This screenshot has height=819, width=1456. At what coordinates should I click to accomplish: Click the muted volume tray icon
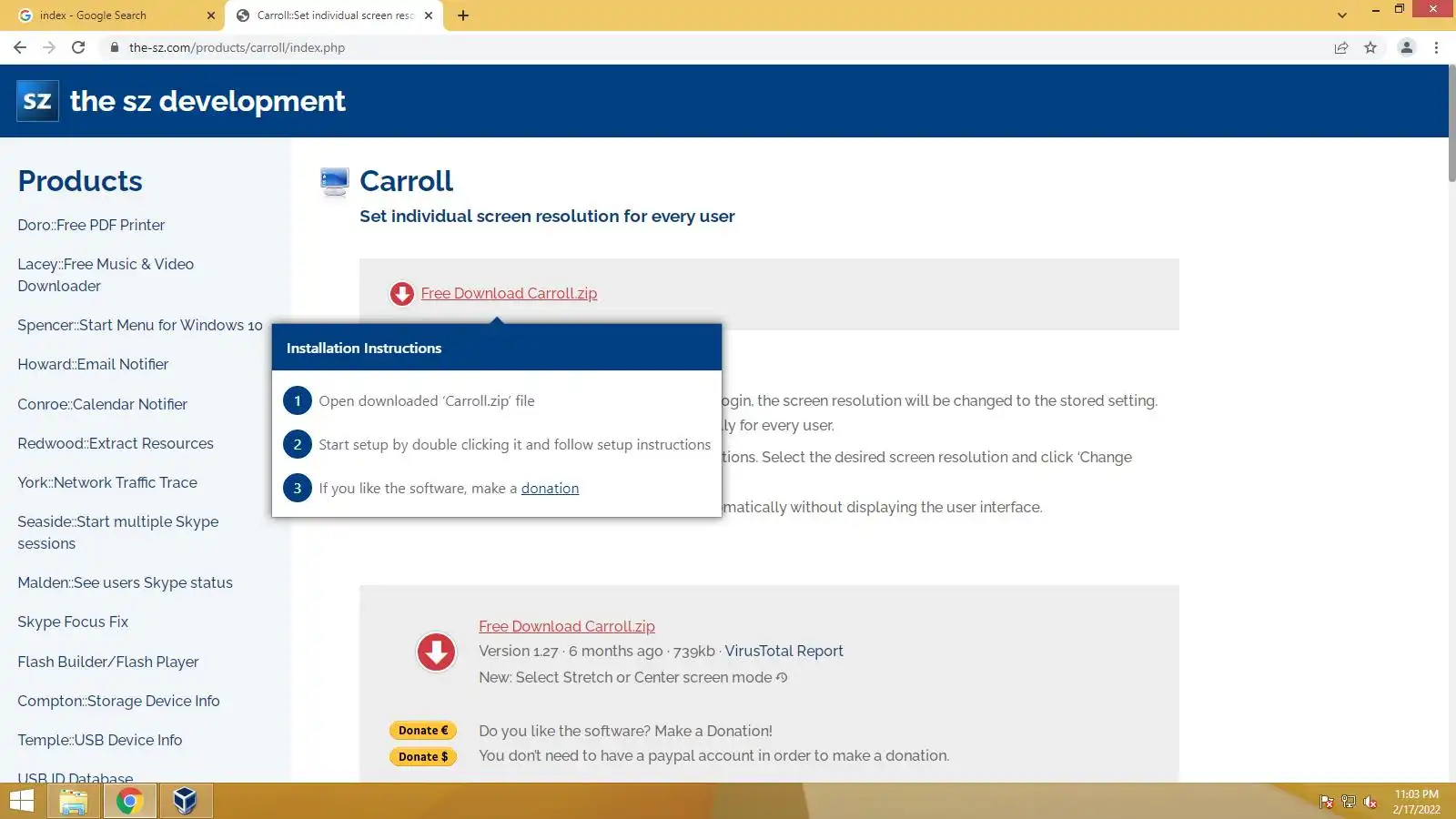click(1370, 802)
